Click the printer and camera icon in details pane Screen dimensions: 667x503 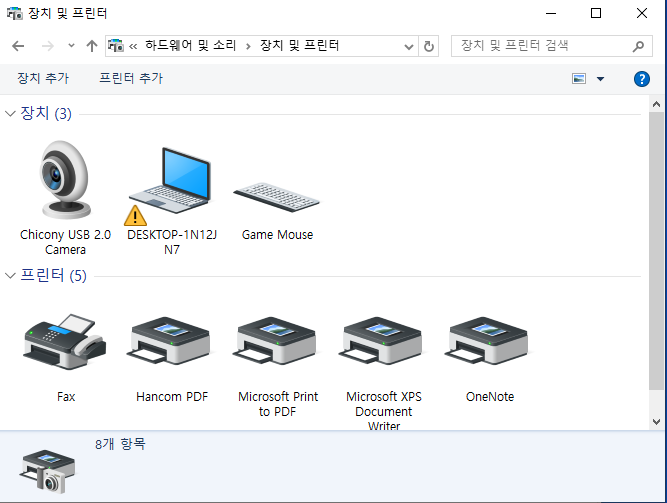click(47, 471)
